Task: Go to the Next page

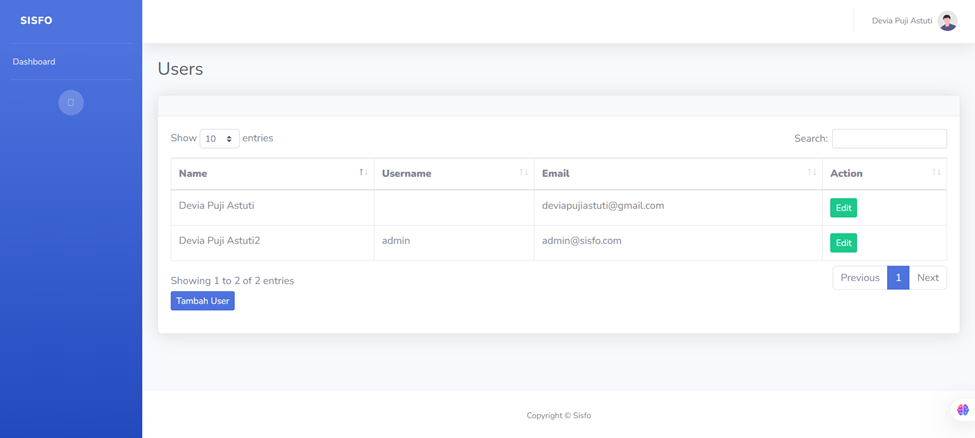Action: [927, 278]
